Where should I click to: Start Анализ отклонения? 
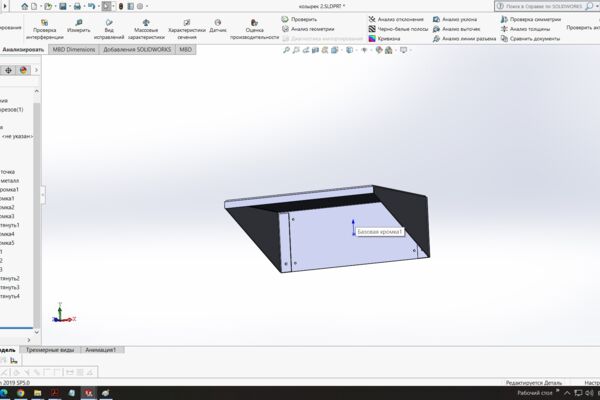396,19
